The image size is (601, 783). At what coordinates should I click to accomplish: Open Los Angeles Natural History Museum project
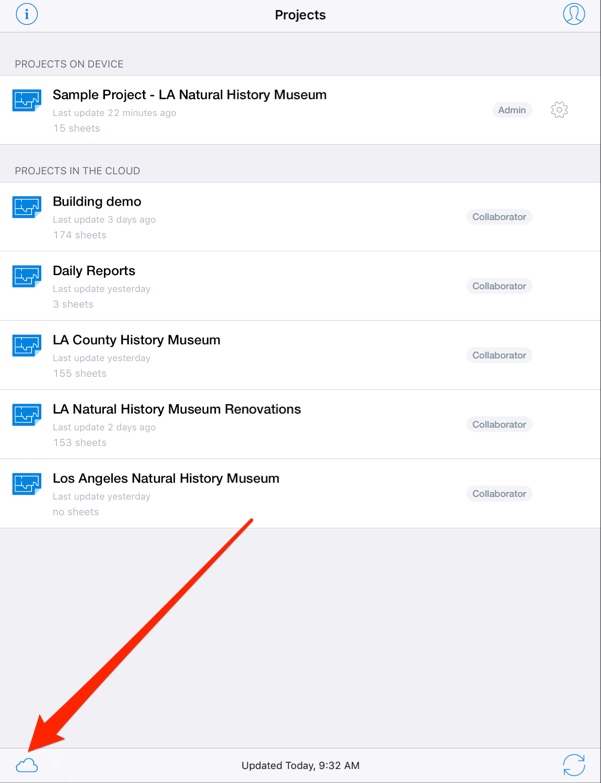(300, 493)
